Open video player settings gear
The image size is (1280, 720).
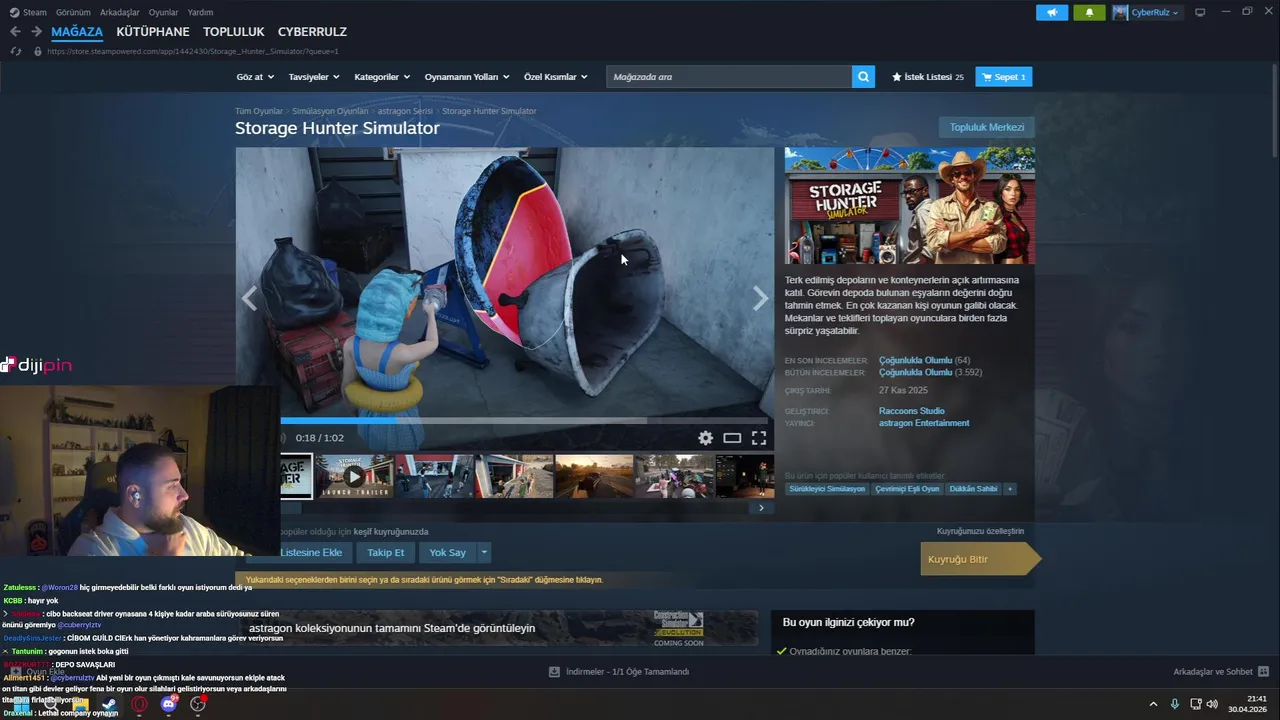(x=705, y=438)
